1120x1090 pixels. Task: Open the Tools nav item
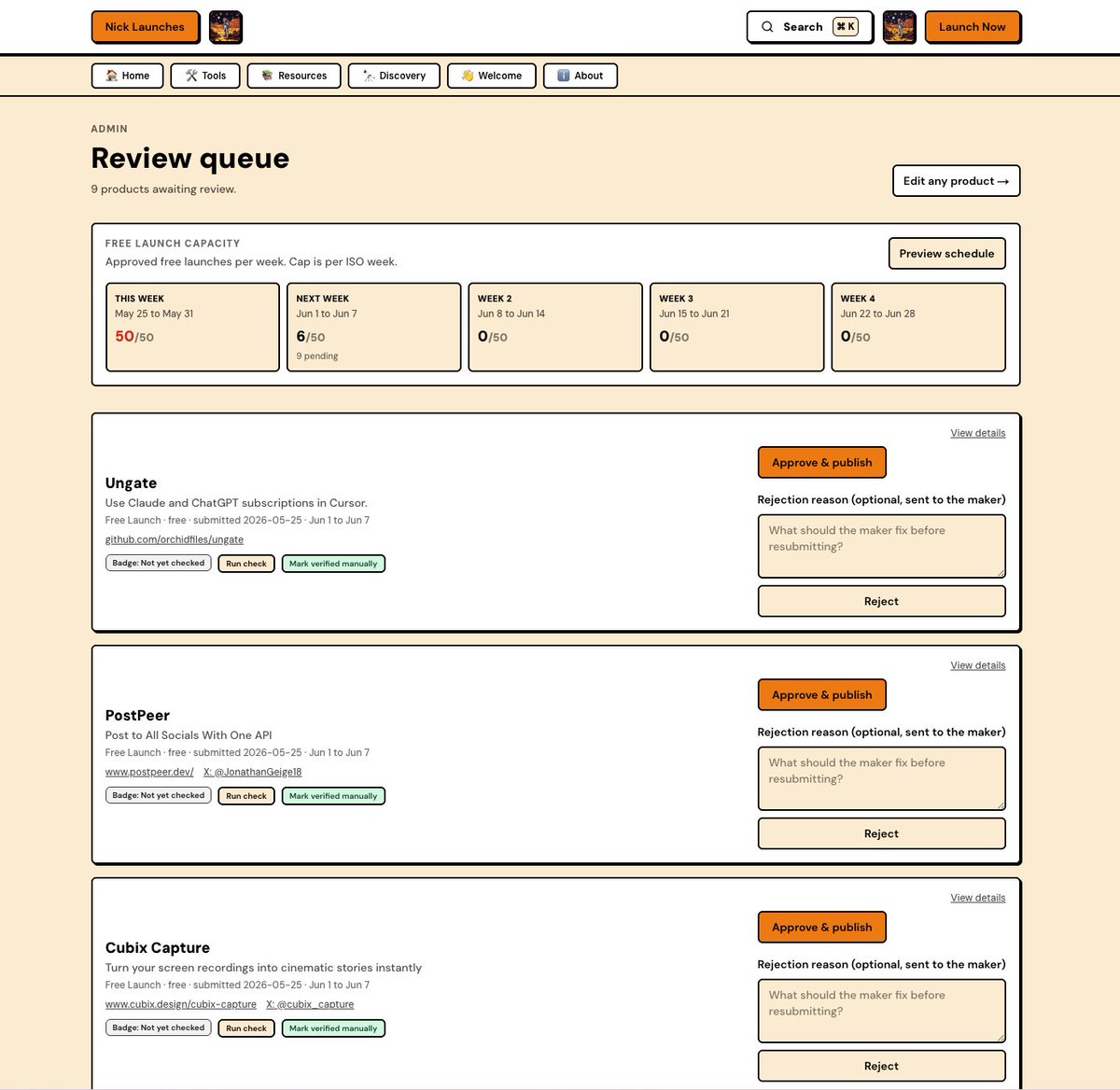point(205,76)
